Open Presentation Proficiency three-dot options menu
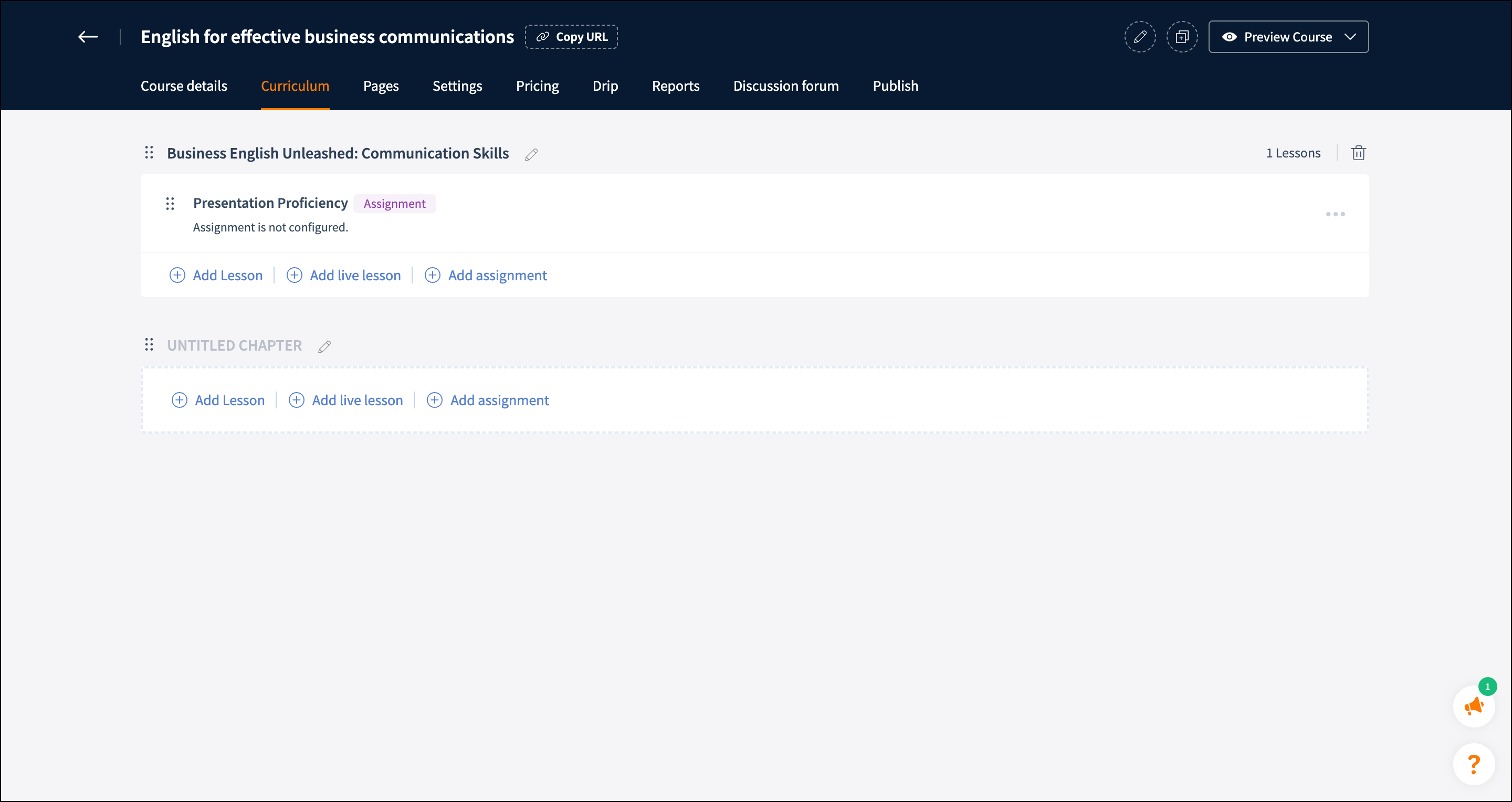This screenshot has height=802, width=1512. point(1335,214)
